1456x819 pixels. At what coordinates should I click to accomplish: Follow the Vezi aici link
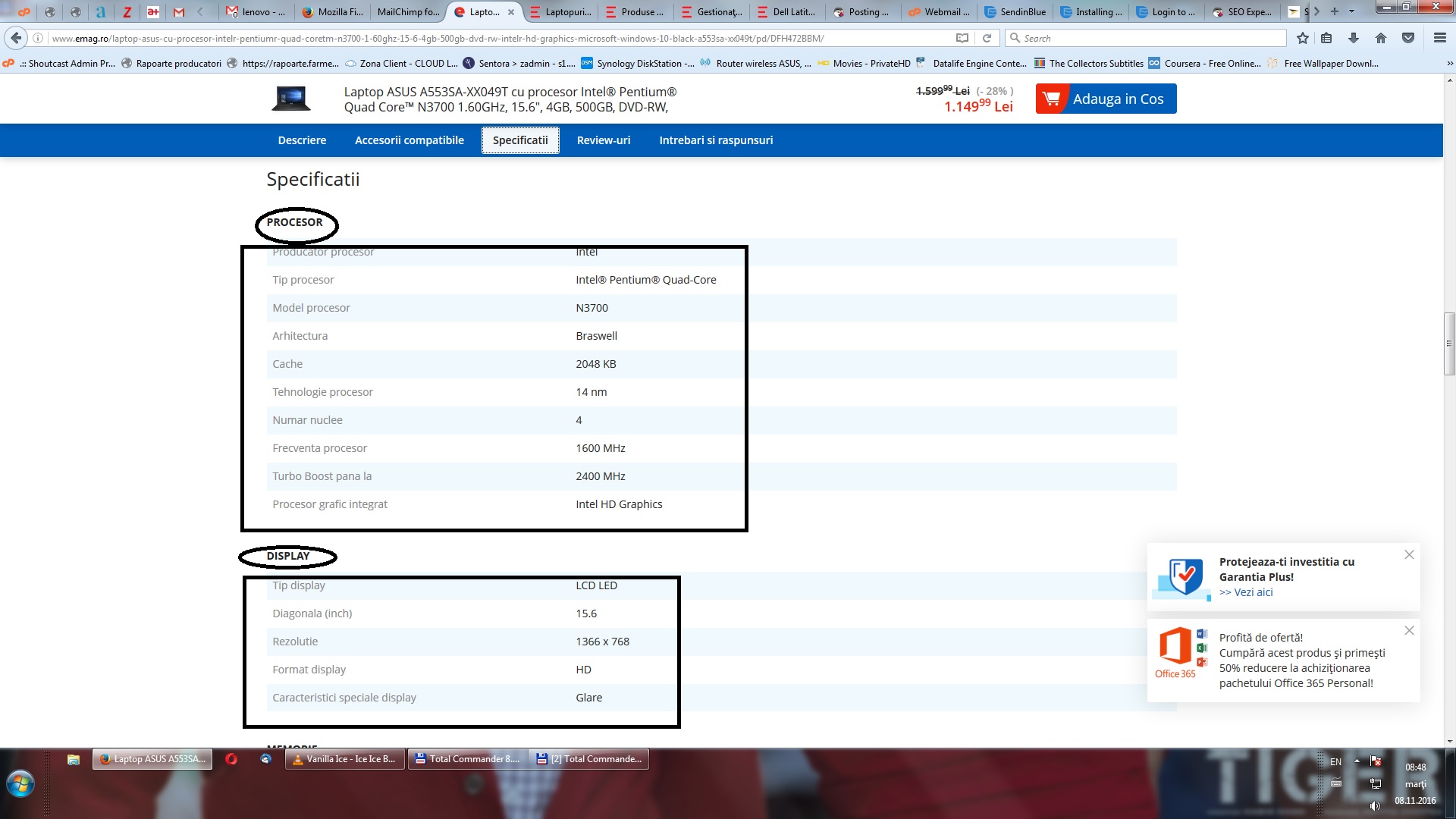click(1246, 592)
